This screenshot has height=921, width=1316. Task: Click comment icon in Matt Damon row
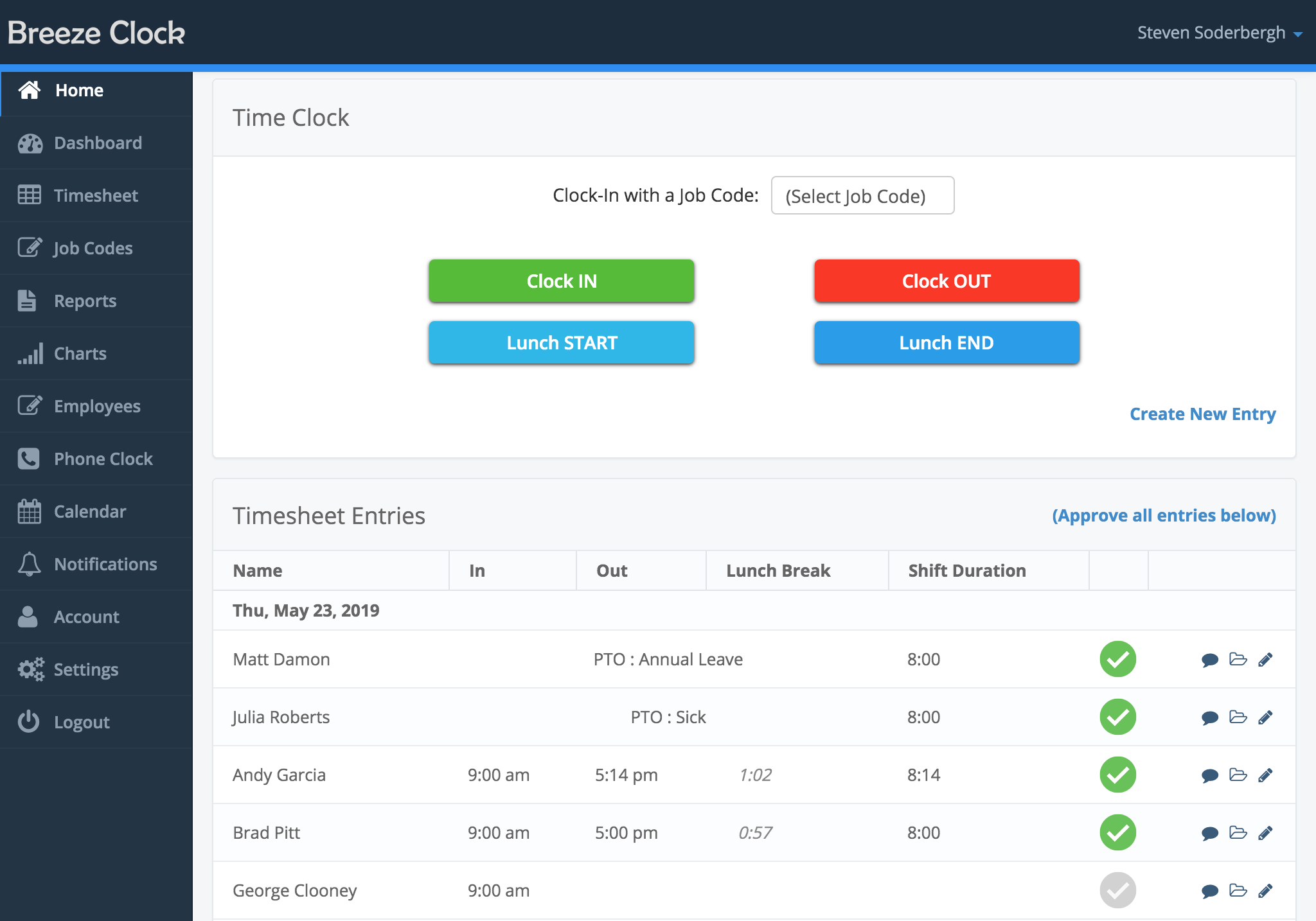point(1209,660)
